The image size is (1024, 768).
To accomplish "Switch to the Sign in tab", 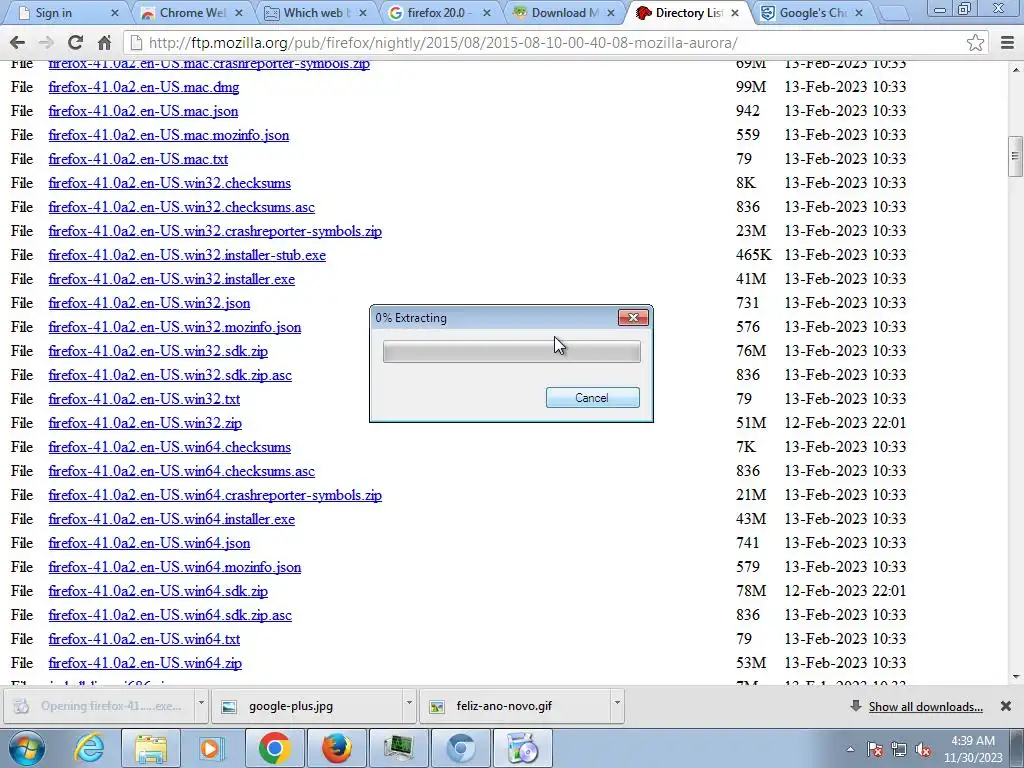I will click(x=63, y=12).
